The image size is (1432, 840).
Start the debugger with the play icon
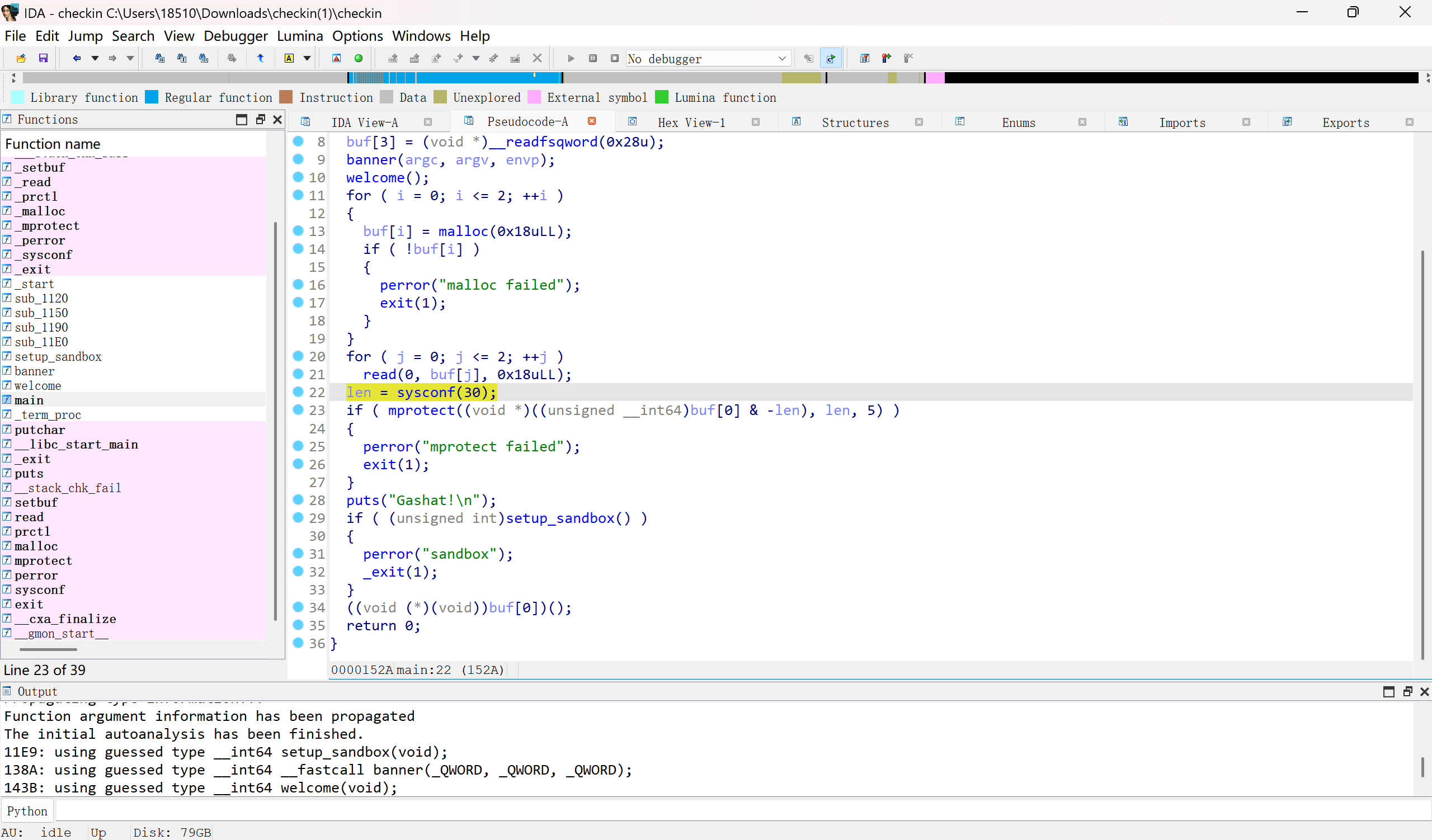[x=571, y=58]
